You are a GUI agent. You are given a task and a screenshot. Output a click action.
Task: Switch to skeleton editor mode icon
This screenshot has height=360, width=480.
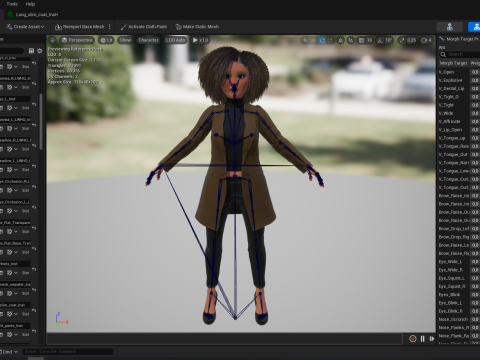click(450, 27)
